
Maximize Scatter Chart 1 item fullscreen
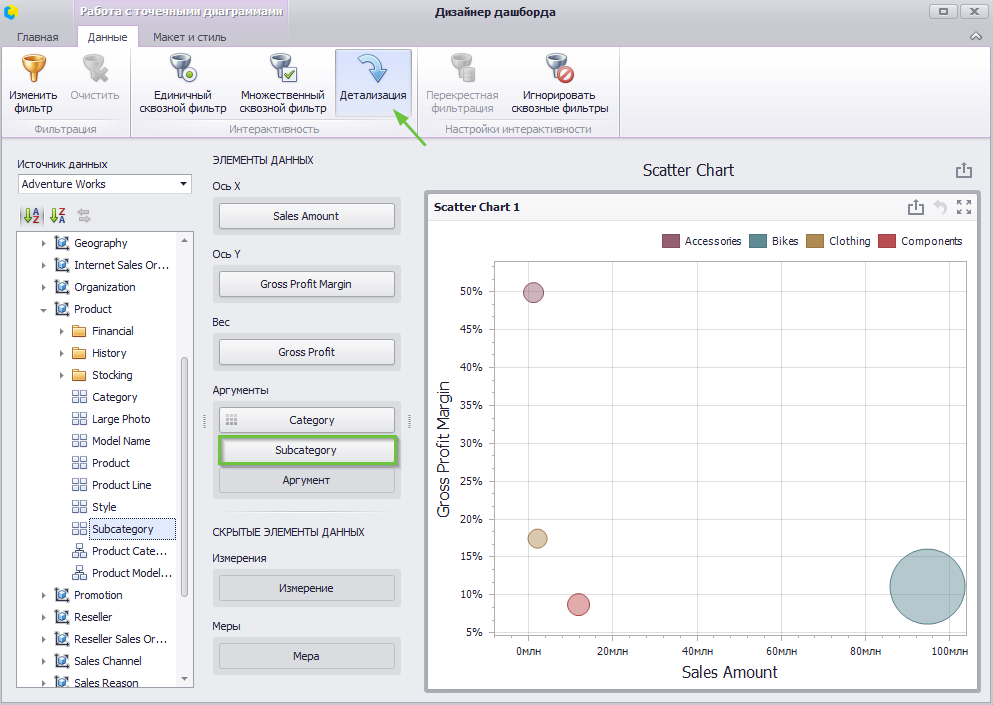click(x=964, y=206)
